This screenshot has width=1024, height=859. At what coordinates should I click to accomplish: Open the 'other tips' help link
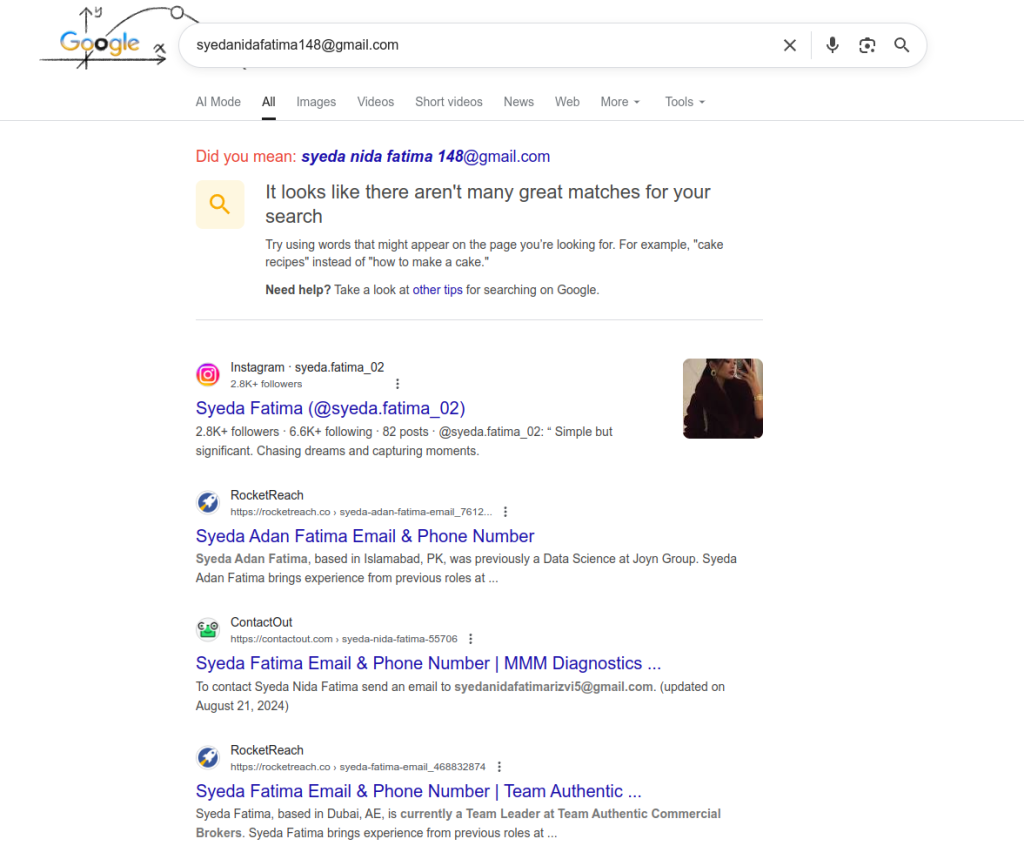437,289
